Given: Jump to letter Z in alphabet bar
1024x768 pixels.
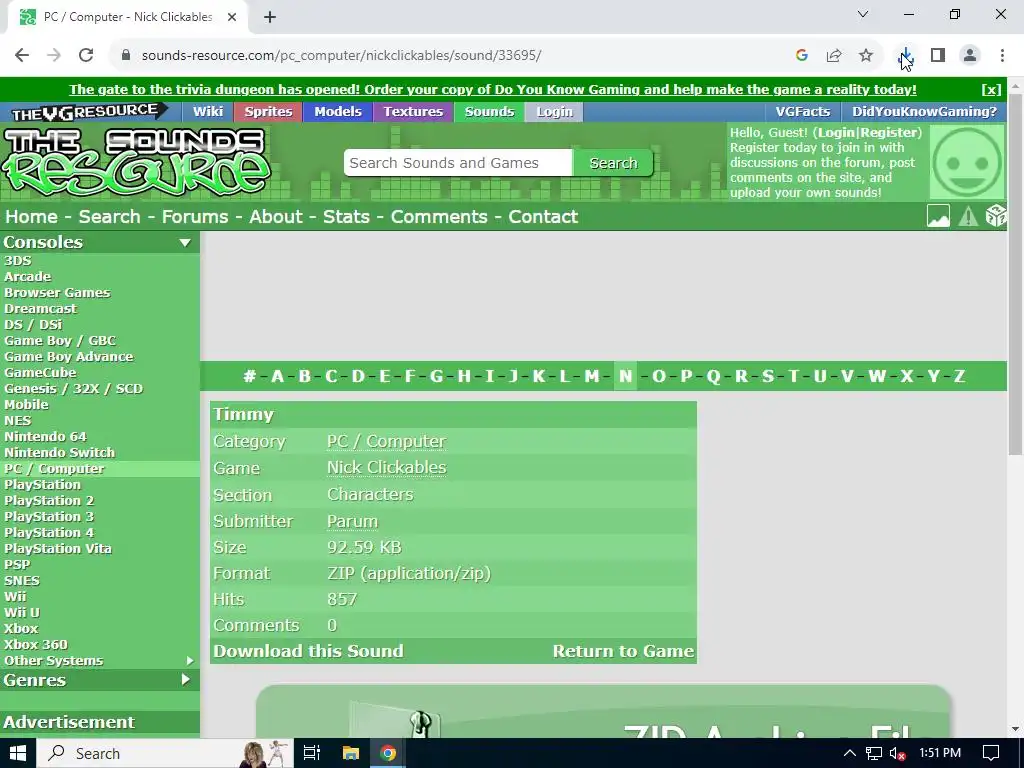Looking at the screenshot, I should [959, 376].
